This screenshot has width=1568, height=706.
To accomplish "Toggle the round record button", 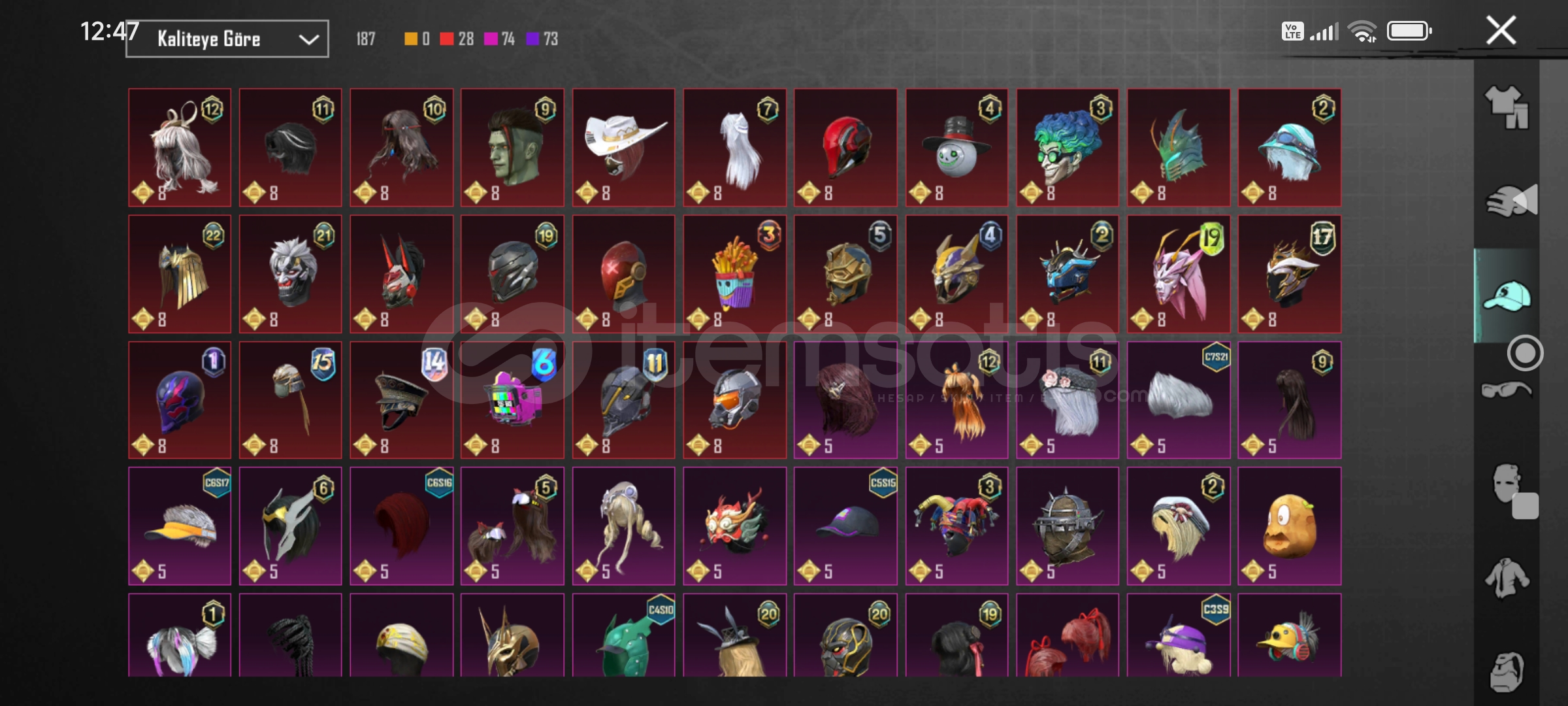I will (1525, 353).
